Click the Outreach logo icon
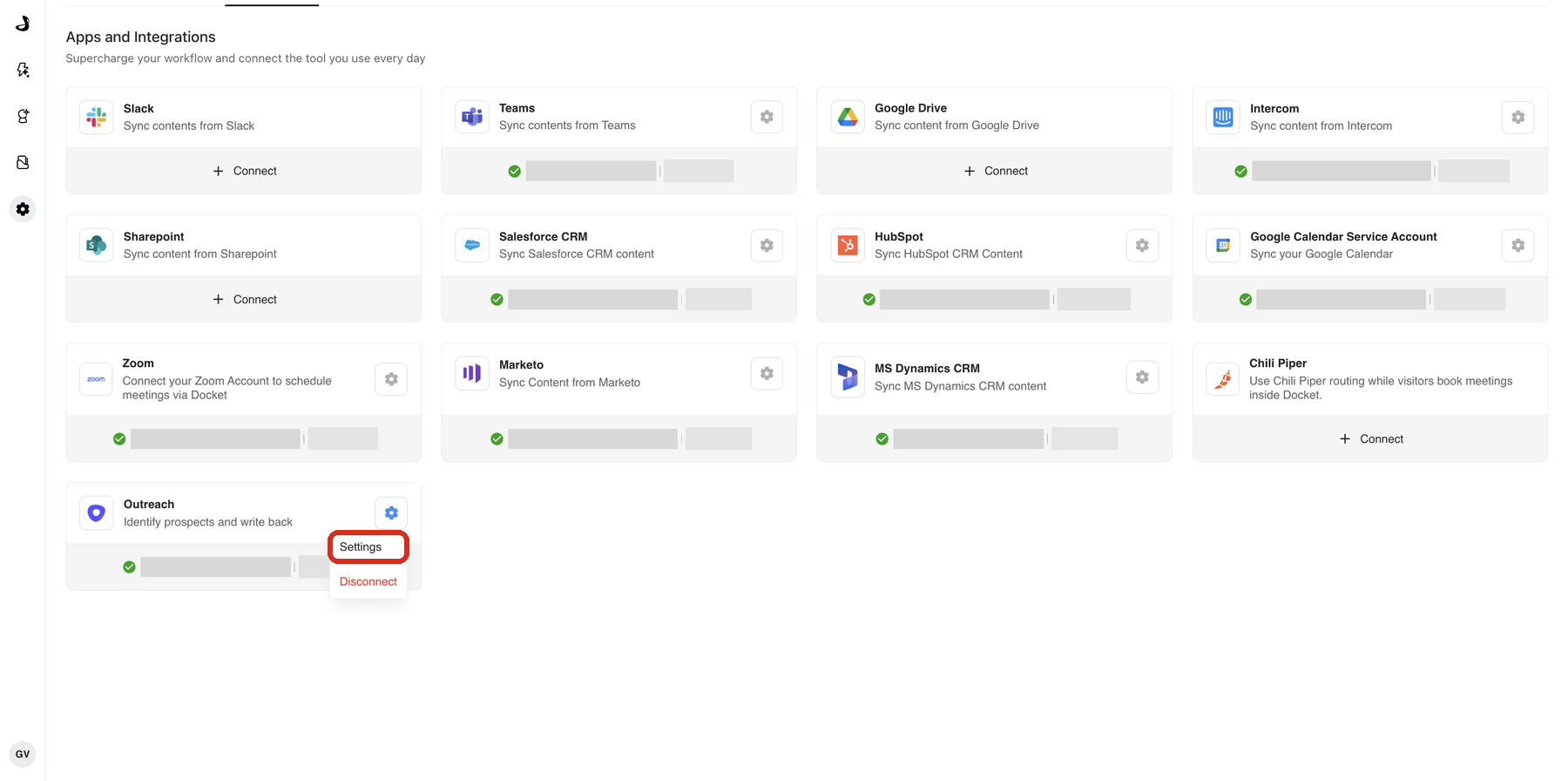 [x=97, y=513]
